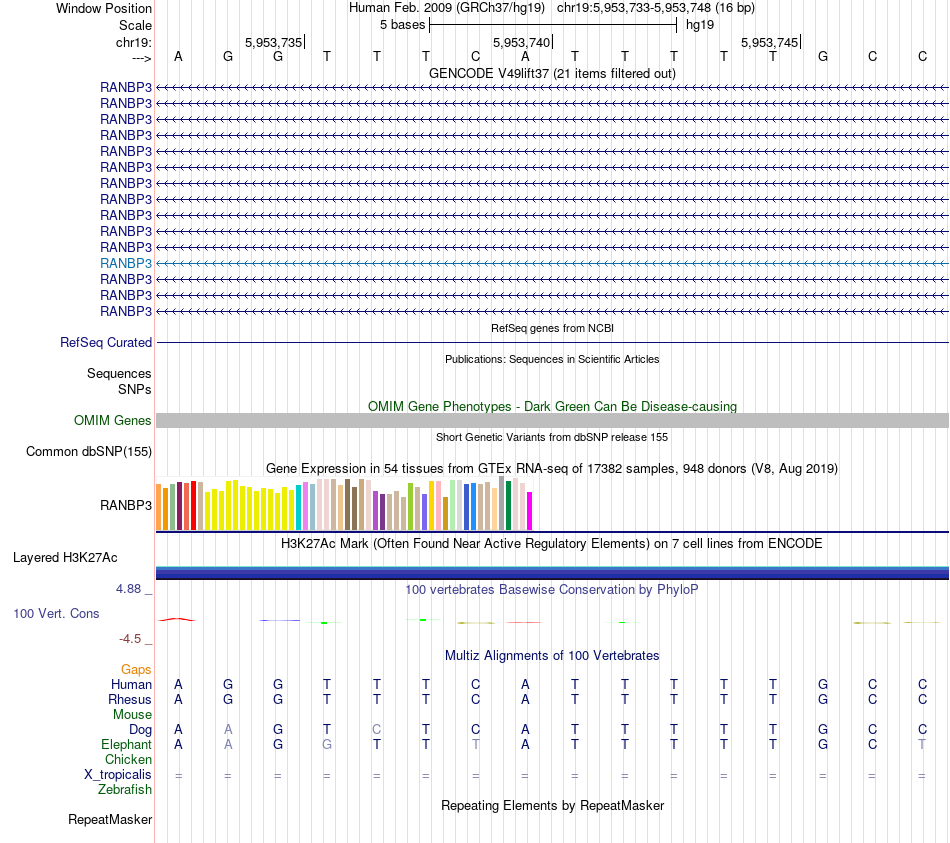Screen dimensions: 950x843
Task: Click the H3K27Ac Mark ENCODE track title
Action: point(552,543)
